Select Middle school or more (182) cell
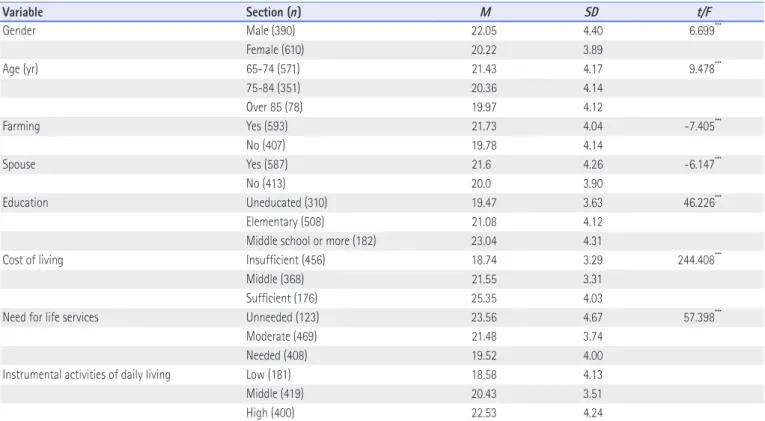Screen dimensions: 765x421 click(x=311, y=241)
